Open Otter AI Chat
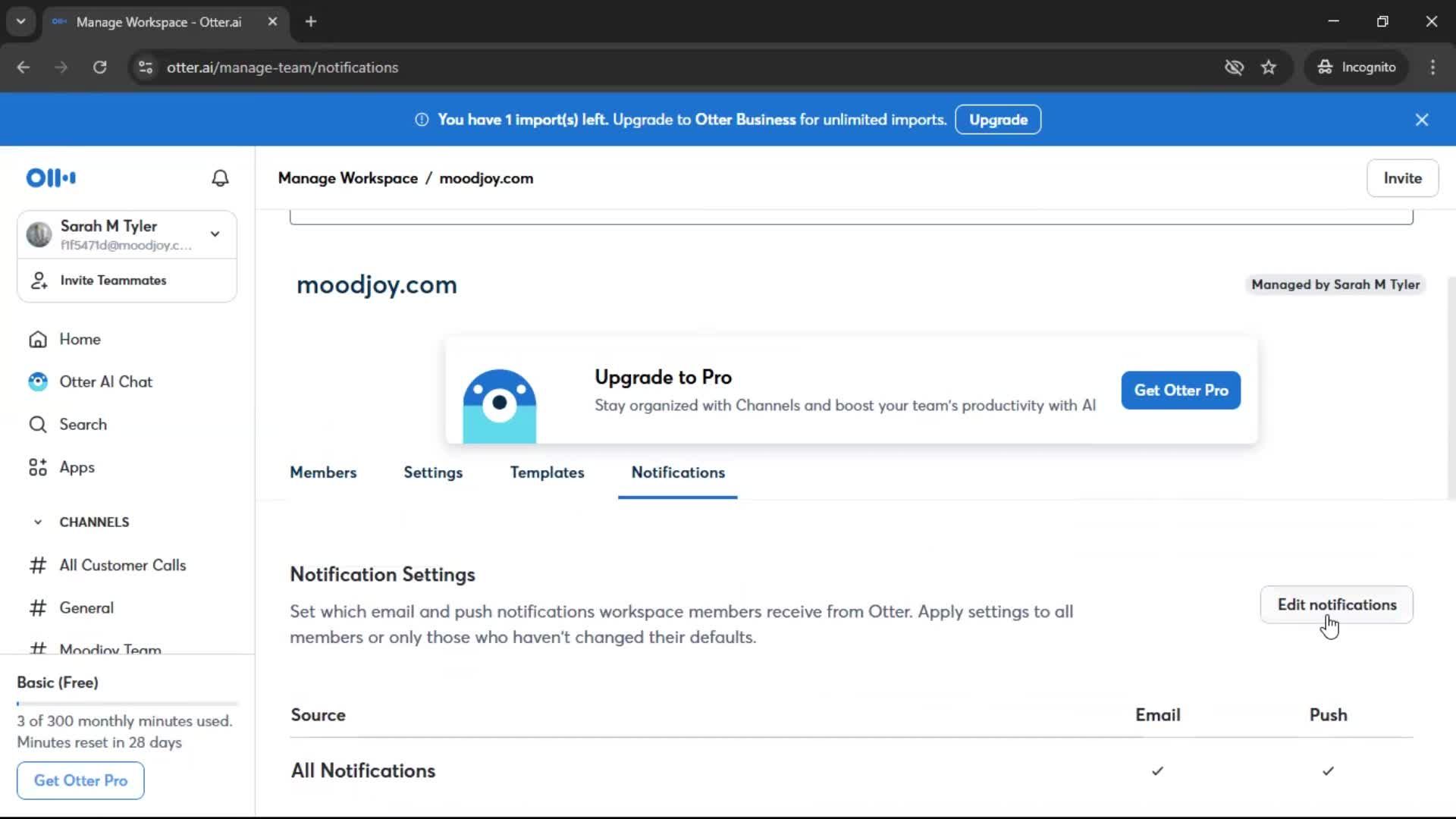Screen dimensions: 1456x819 point(105,382)
